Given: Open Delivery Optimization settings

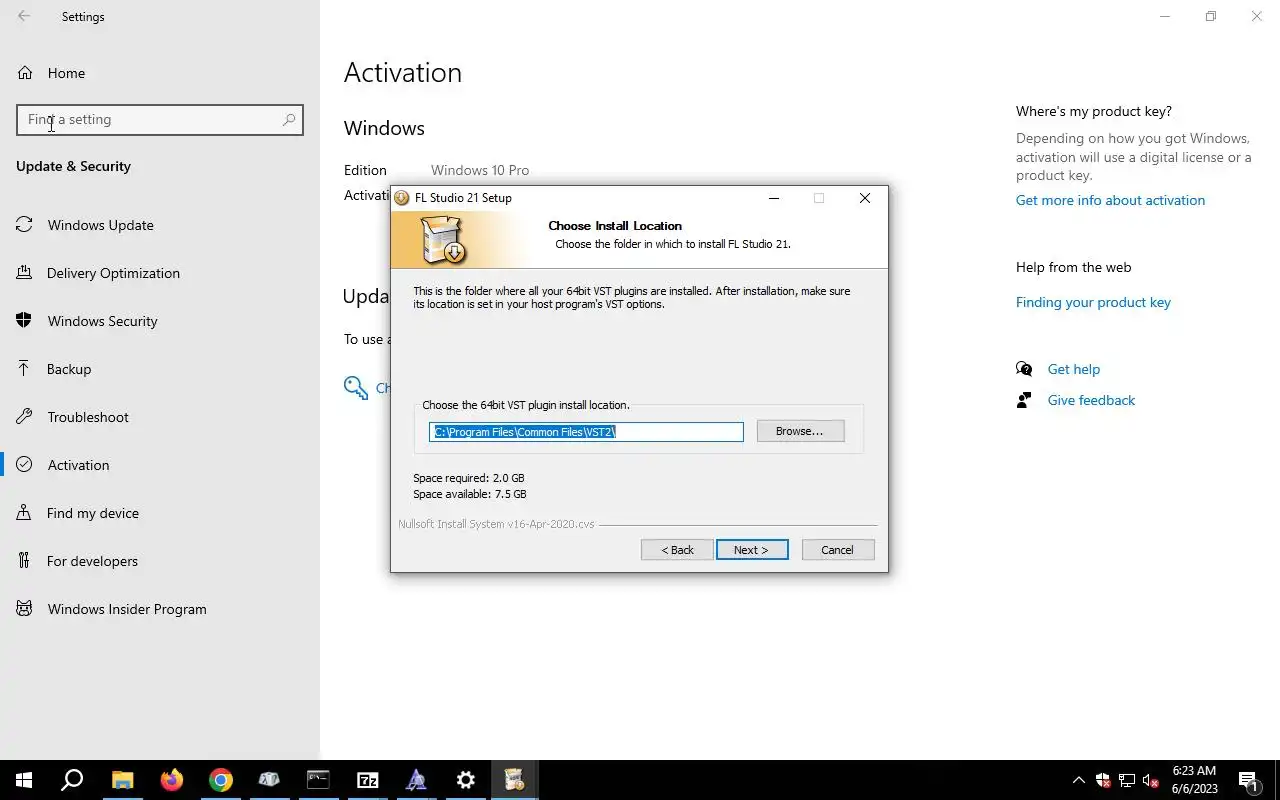Looking at the screenshot, I should coord(160,273).
